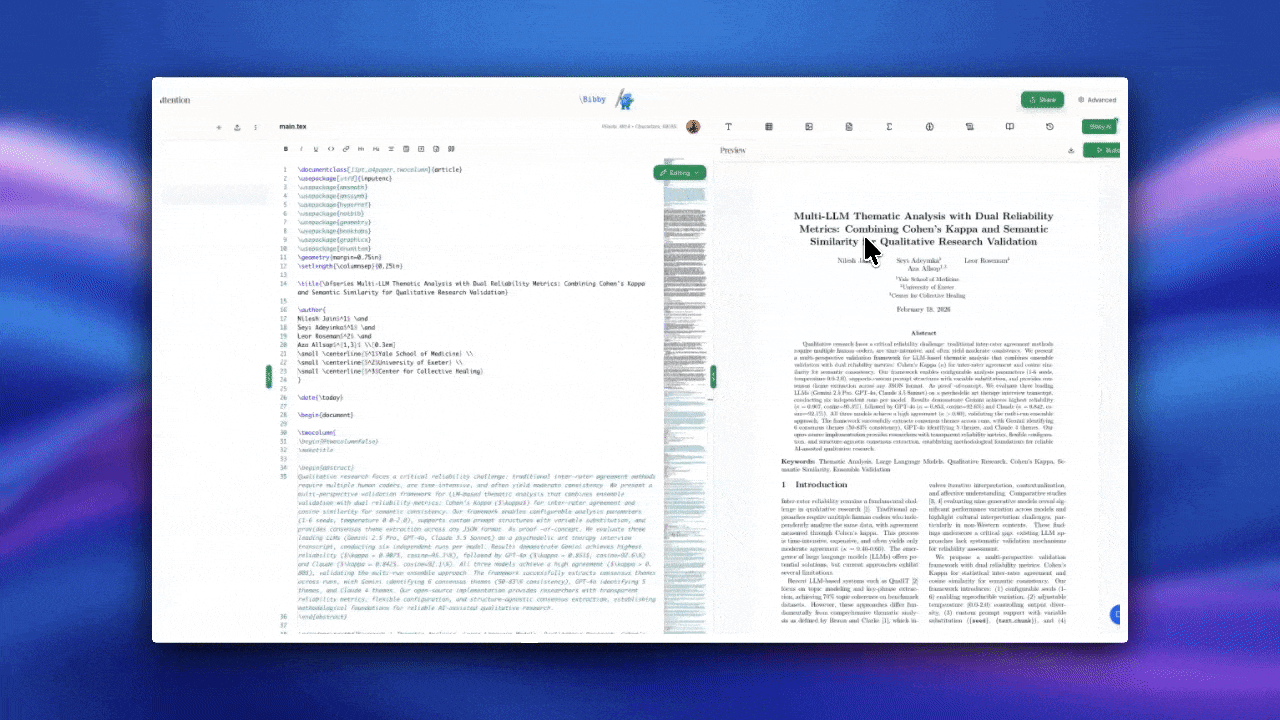Viewport: 1280px width, 720px height.
Task: Open the Editing mode dropdown
Action: (x=680, y=172)
